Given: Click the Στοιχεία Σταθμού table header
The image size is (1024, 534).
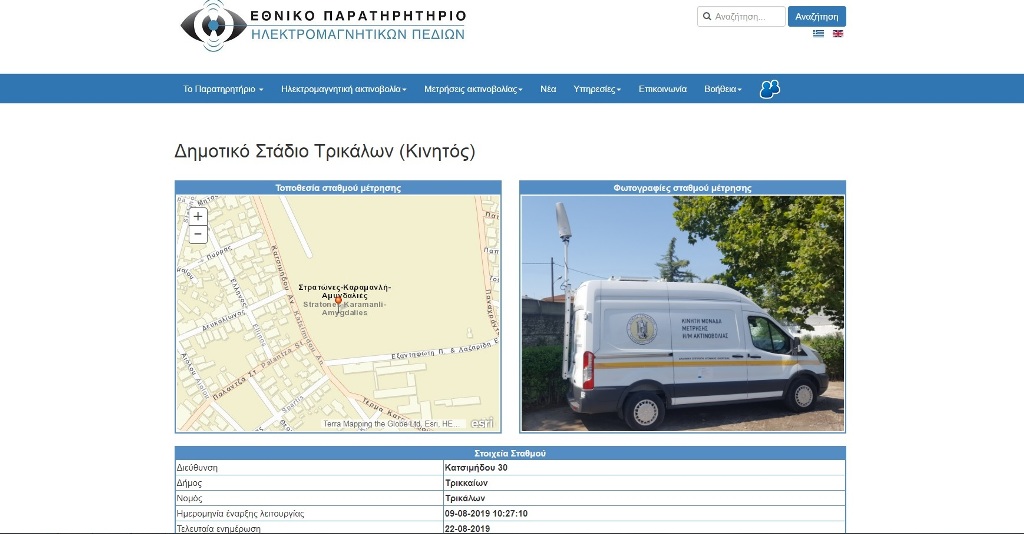Looking at the screenshot, I should (x=510, y=453).
